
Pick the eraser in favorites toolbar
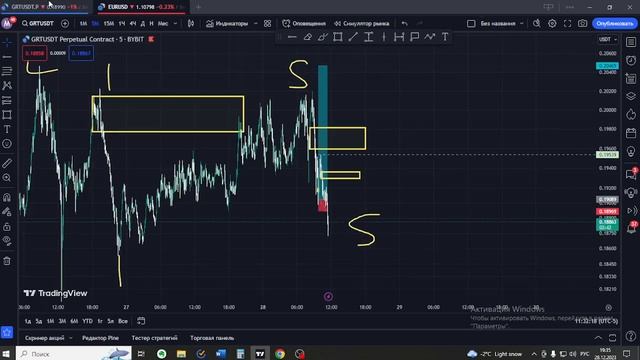(x=307, y=37)
